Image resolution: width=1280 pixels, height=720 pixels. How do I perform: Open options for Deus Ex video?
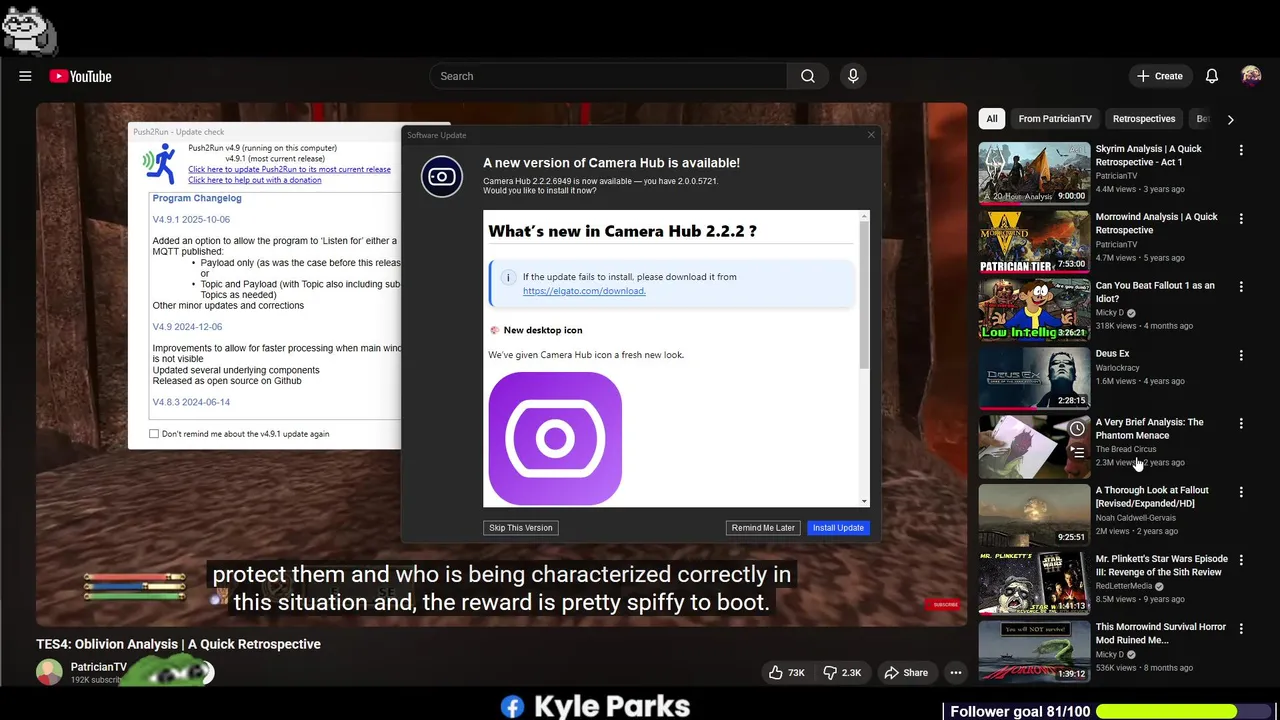1241,355
